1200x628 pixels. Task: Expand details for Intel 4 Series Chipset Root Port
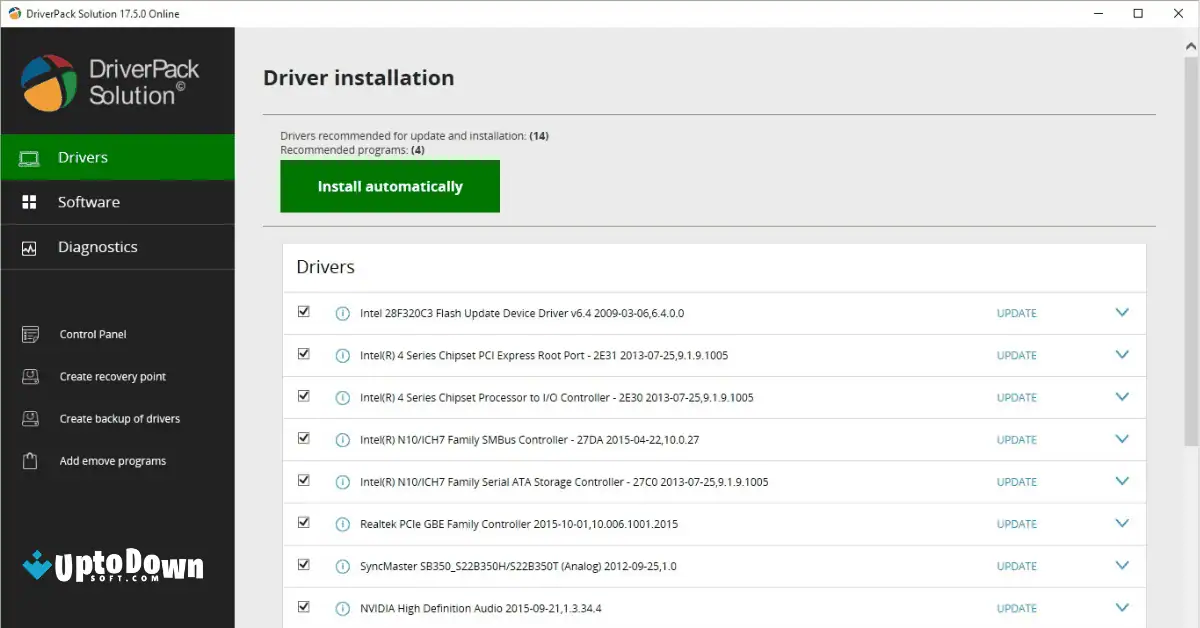[1121, 354]
